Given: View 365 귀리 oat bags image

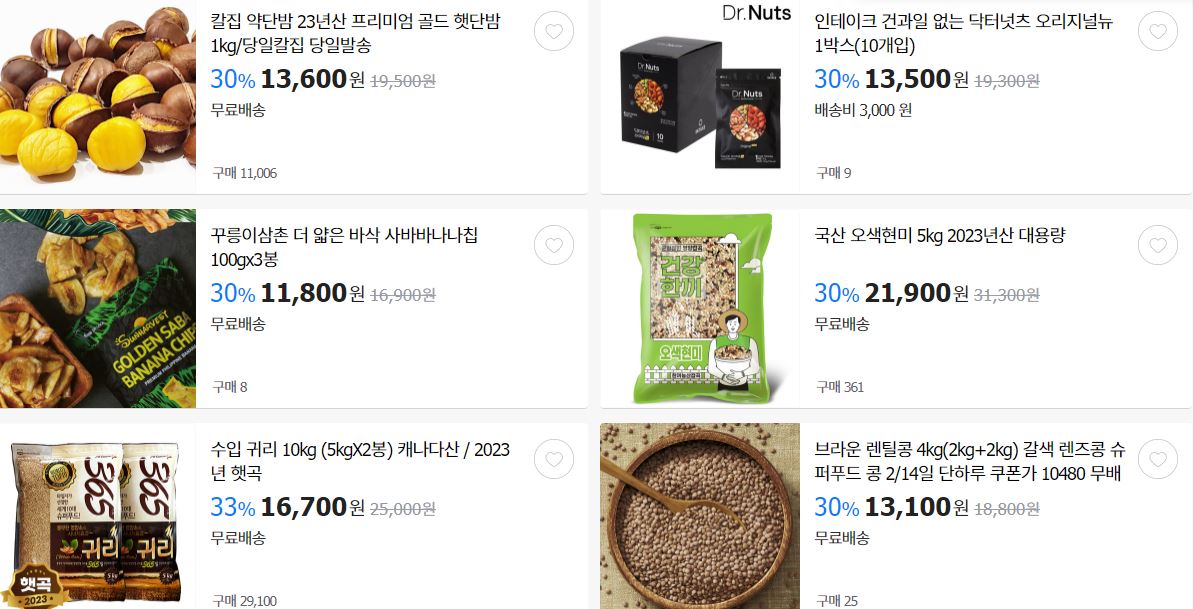Looking at the screenshot, I should (x=97, y=516).
